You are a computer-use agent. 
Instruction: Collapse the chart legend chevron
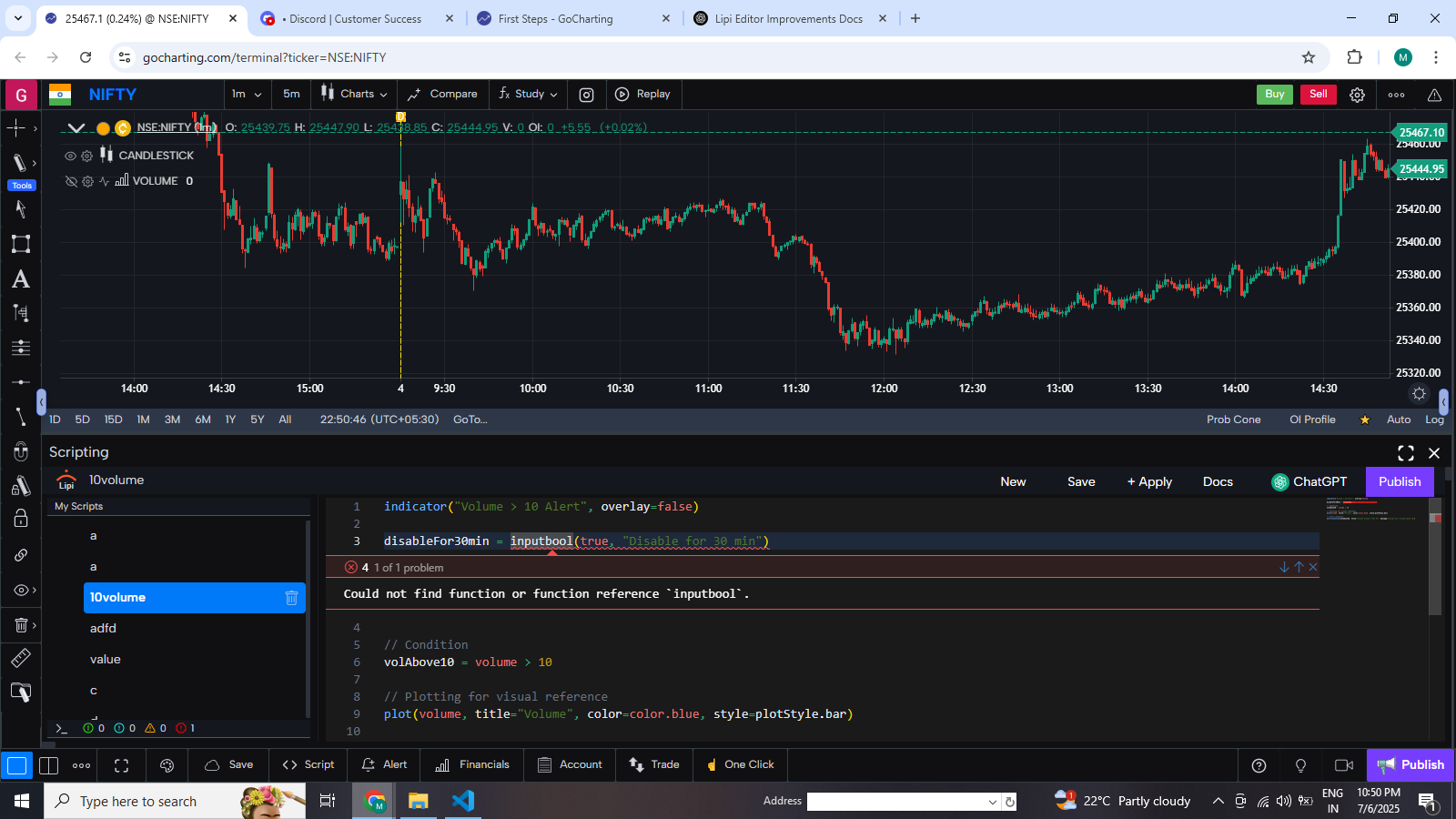(x=76, y=128)
